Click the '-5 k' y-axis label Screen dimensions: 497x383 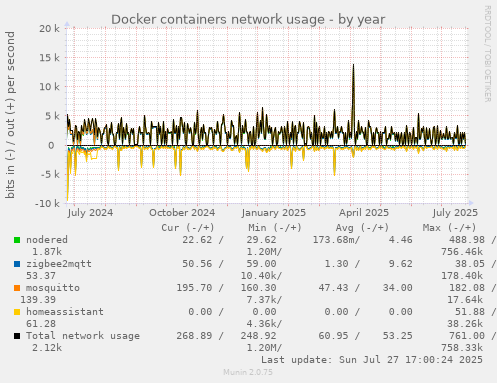coord(50,174)
